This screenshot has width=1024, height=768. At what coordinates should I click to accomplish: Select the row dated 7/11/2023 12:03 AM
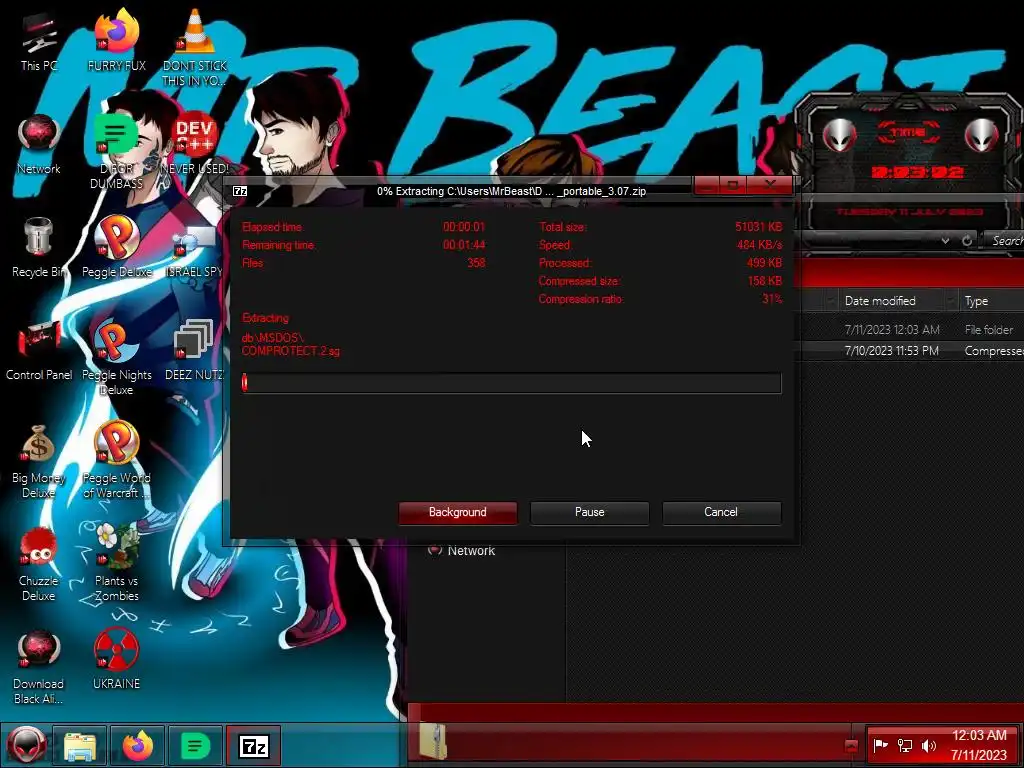point(911,330)
